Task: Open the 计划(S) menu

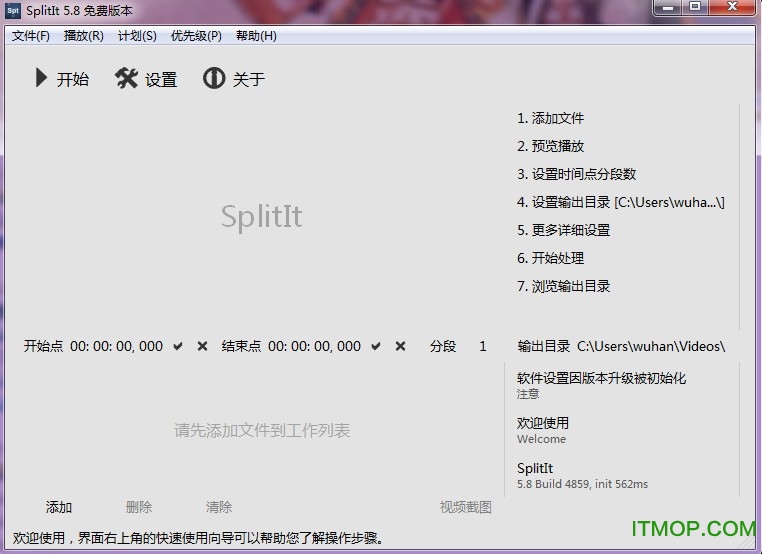Action: coord(137,36)
